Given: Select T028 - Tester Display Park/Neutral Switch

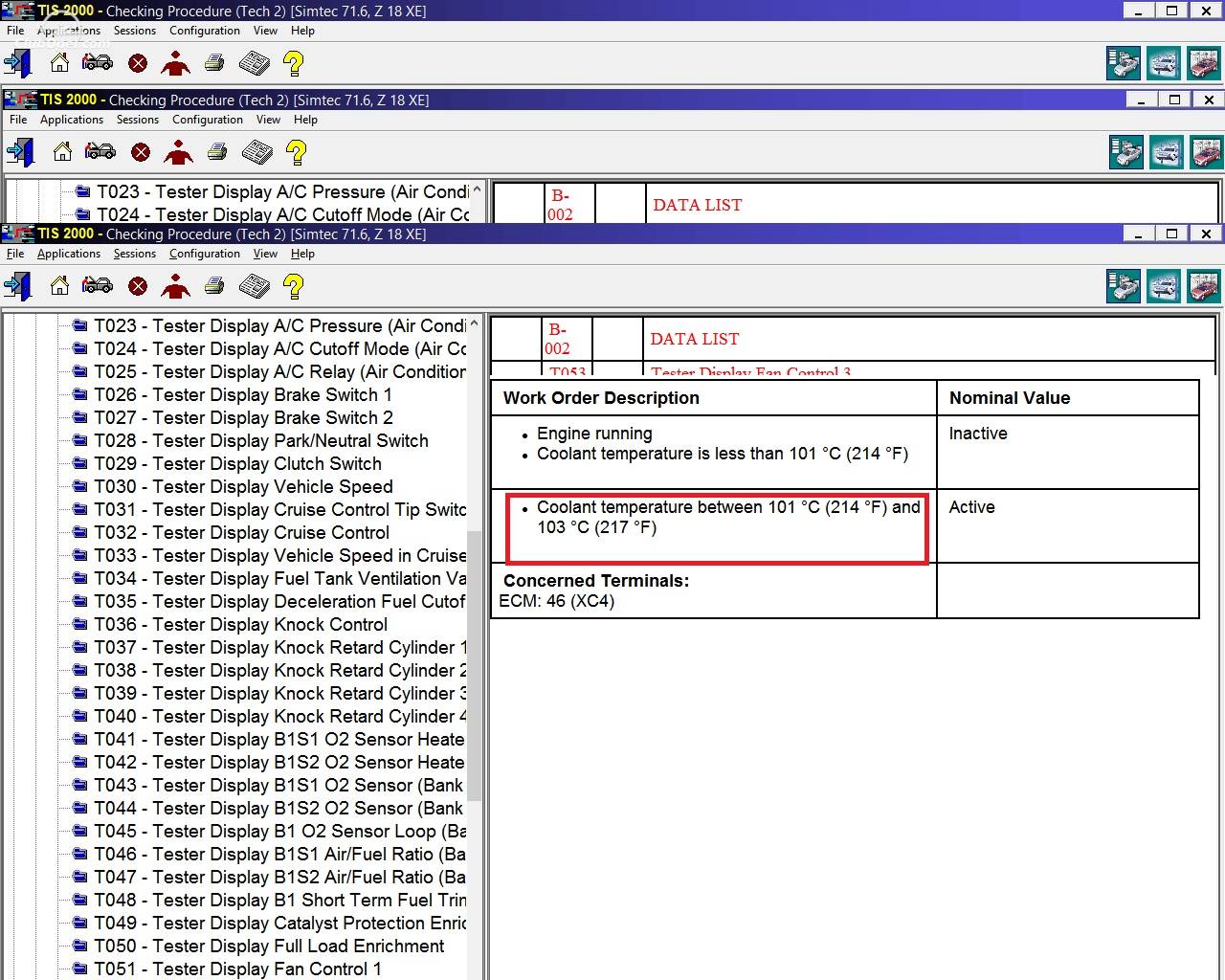Looking at the screenshot, I should (261, 440).
